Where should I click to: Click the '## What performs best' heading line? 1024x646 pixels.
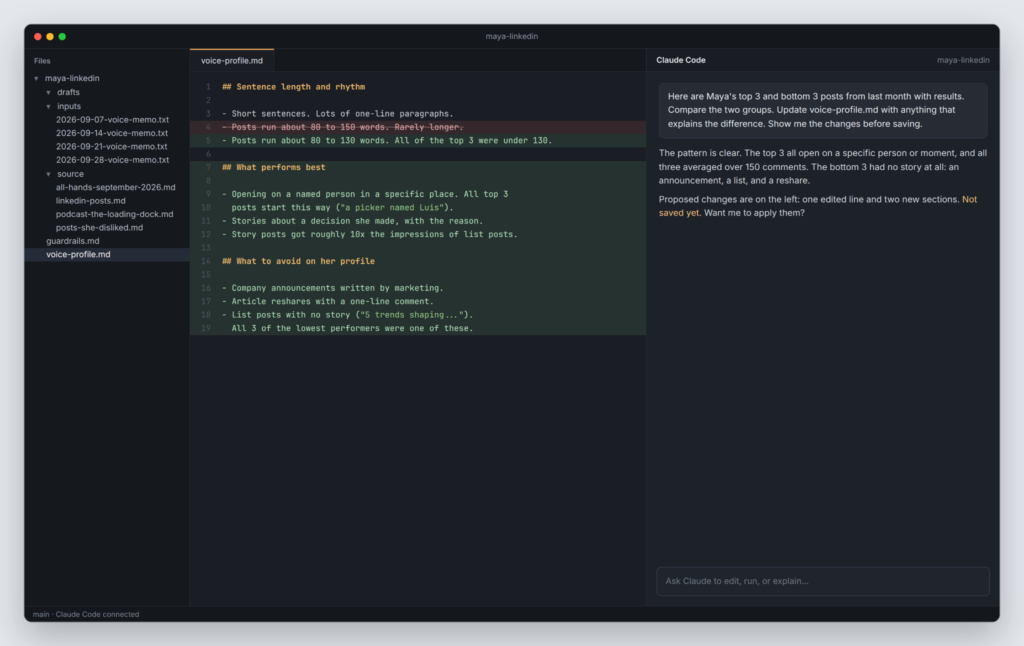tap(274, 167)
